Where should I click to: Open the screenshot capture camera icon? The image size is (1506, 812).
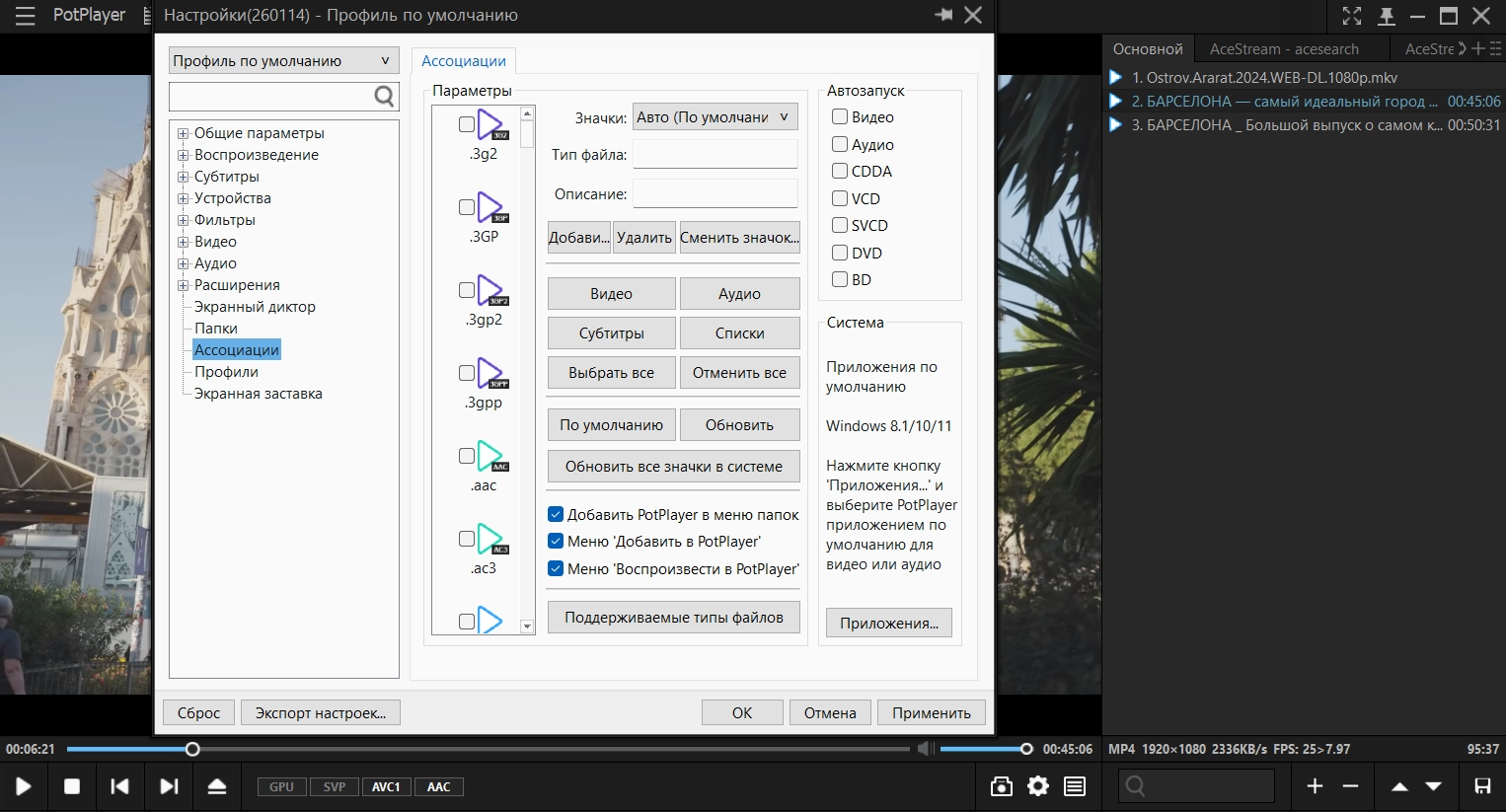pos(1001,786)
